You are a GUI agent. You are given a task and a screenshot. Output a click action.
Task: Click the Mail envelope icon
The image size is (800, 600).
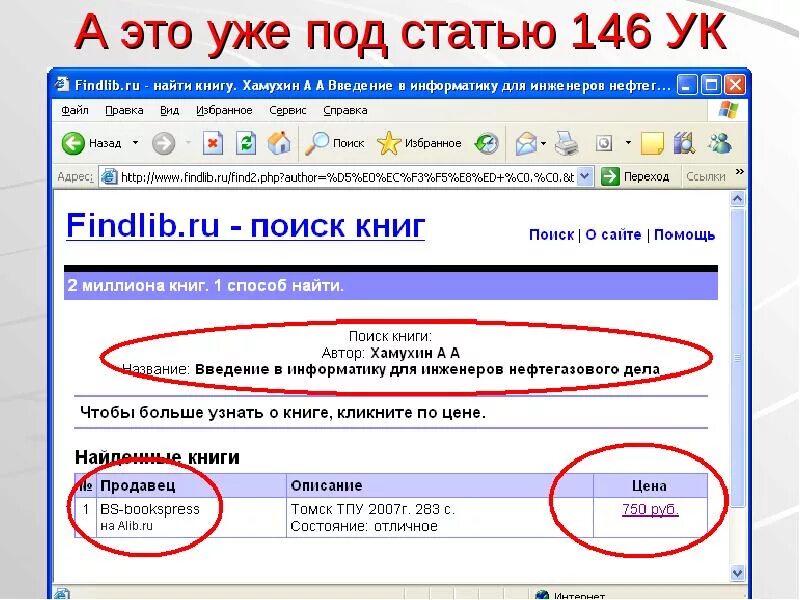(x=526, y=143)
